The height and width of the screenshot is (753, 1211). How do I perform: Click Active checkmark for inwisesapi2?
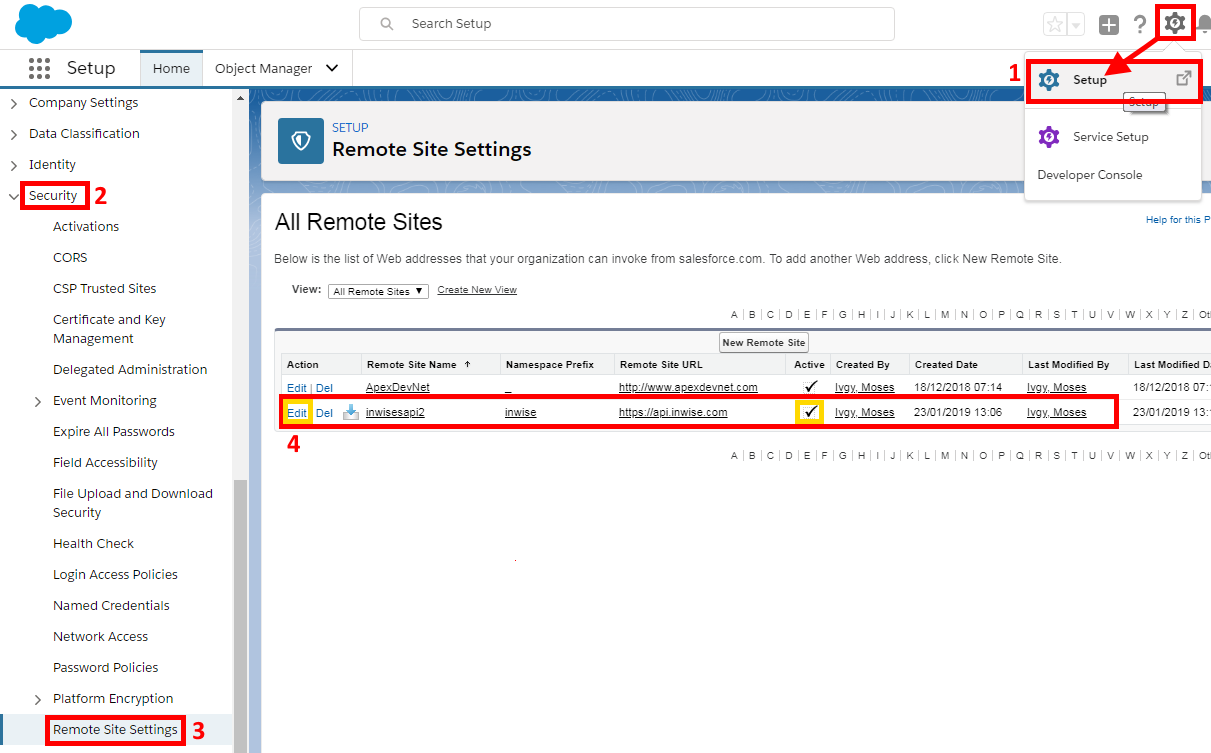(x=810, y=412)
